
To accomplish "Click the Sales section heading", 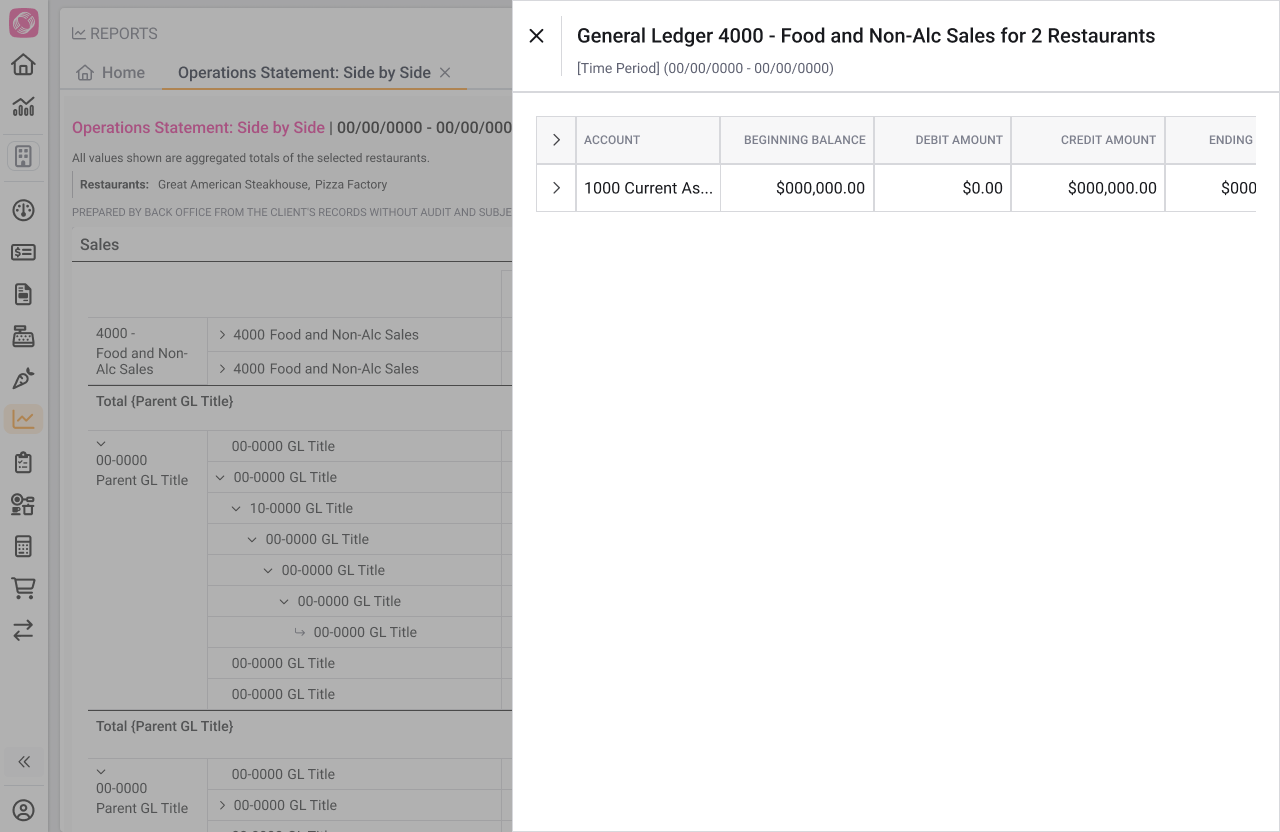I will 100,244.
